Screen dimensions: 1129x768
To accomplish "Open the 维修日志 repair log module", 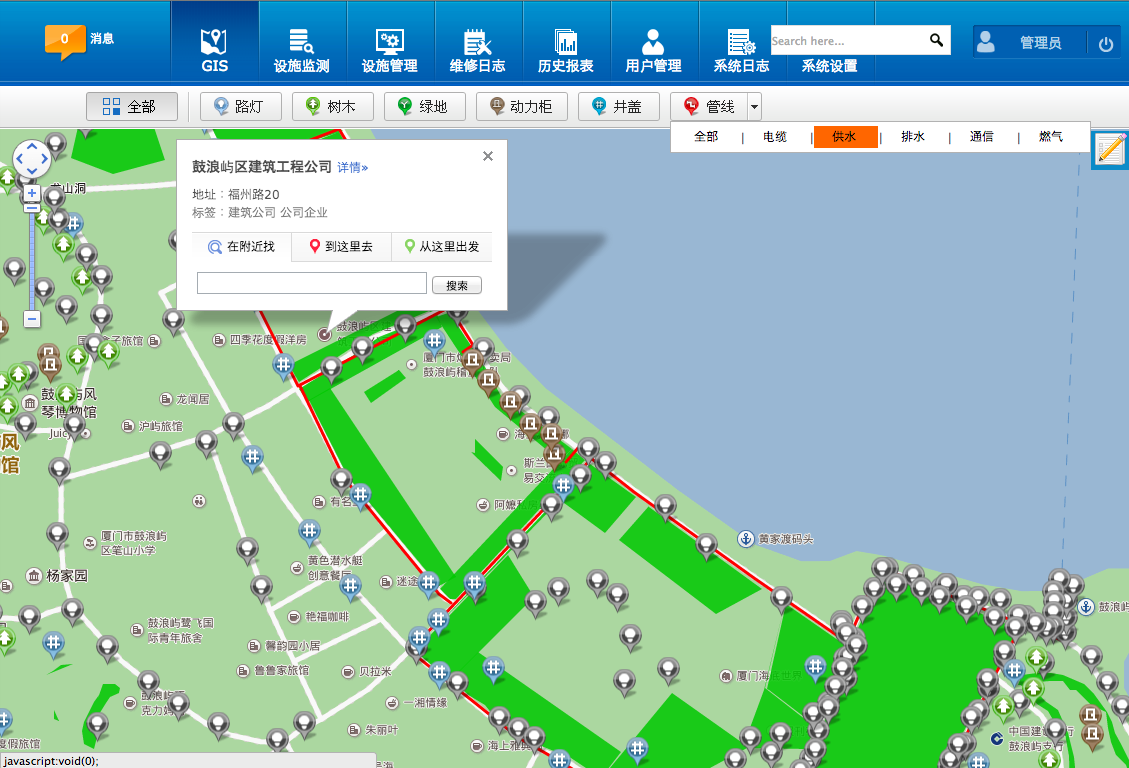I will (x=477, y=40).
